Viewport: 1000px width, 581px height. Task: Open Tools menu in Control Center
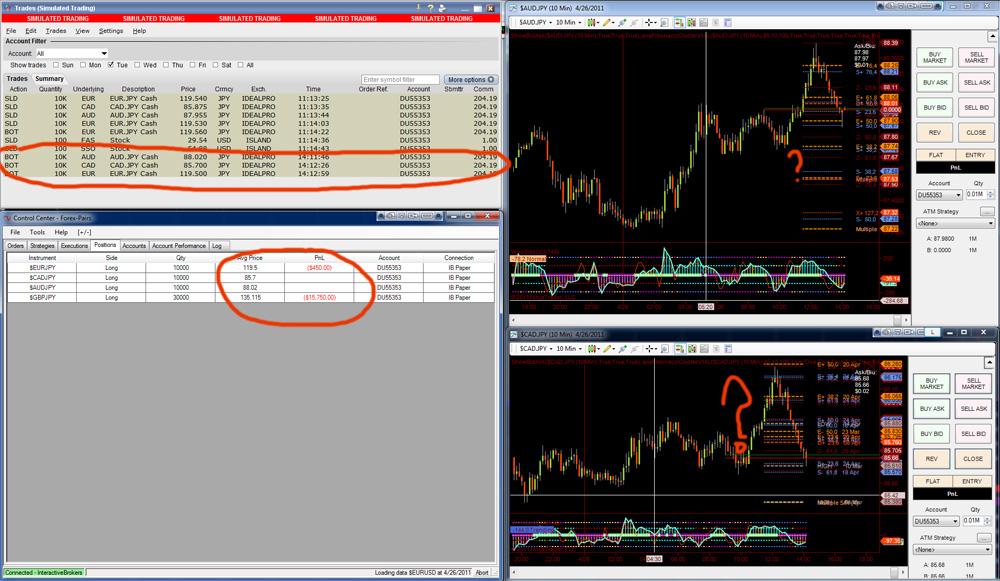37,232
